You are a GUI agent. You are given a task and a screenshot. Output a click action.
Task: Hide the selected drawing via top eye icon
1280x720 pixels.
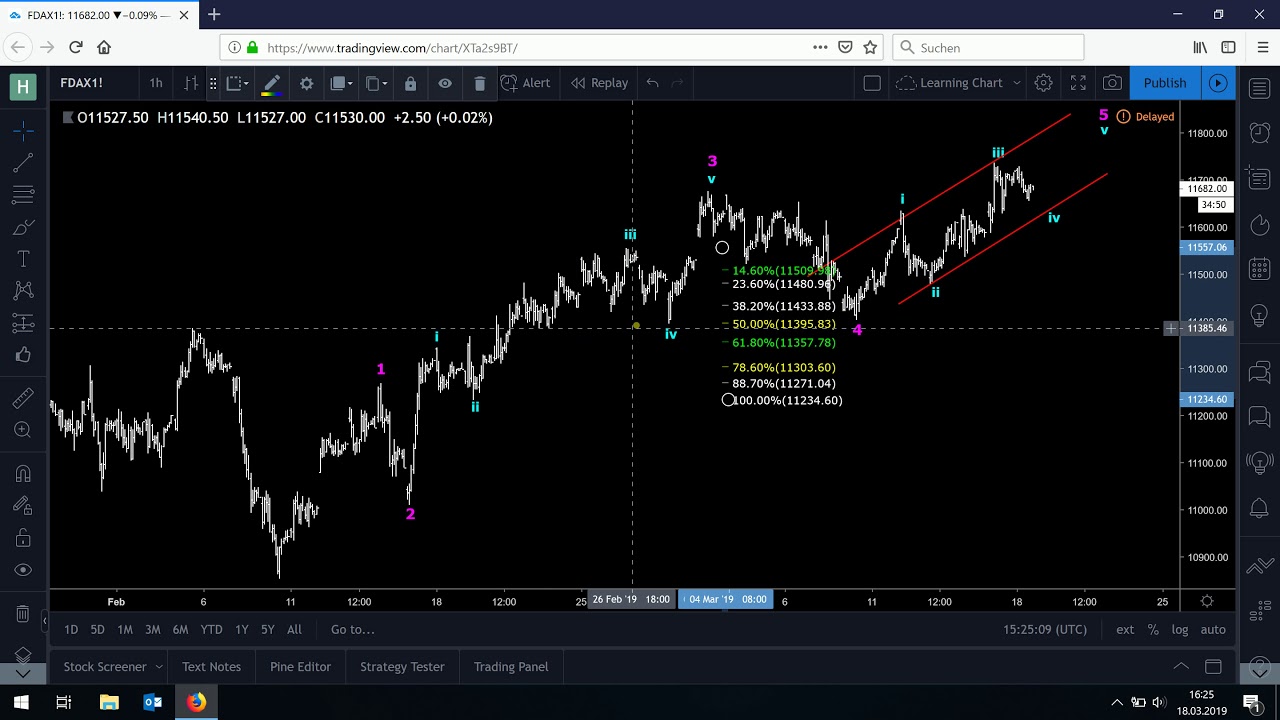pyautogui.click(x=445, y=83)
